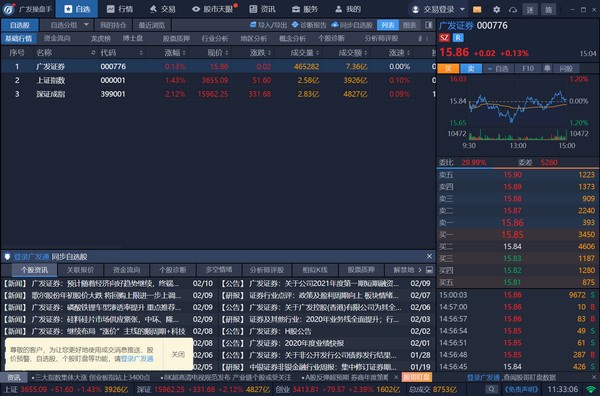Open the 交易 trading tab
The width and height of the screenshot is (600, 396).
point(163,9)
